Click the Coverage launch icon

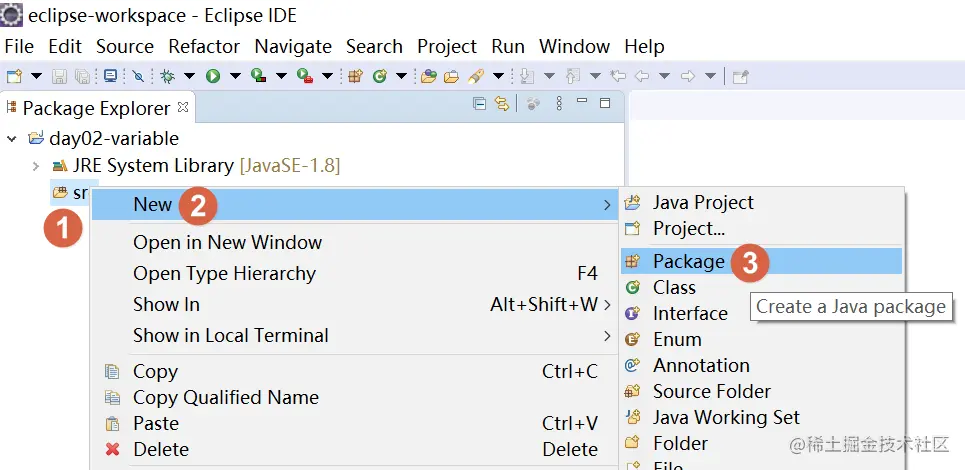tap(259, 76)
